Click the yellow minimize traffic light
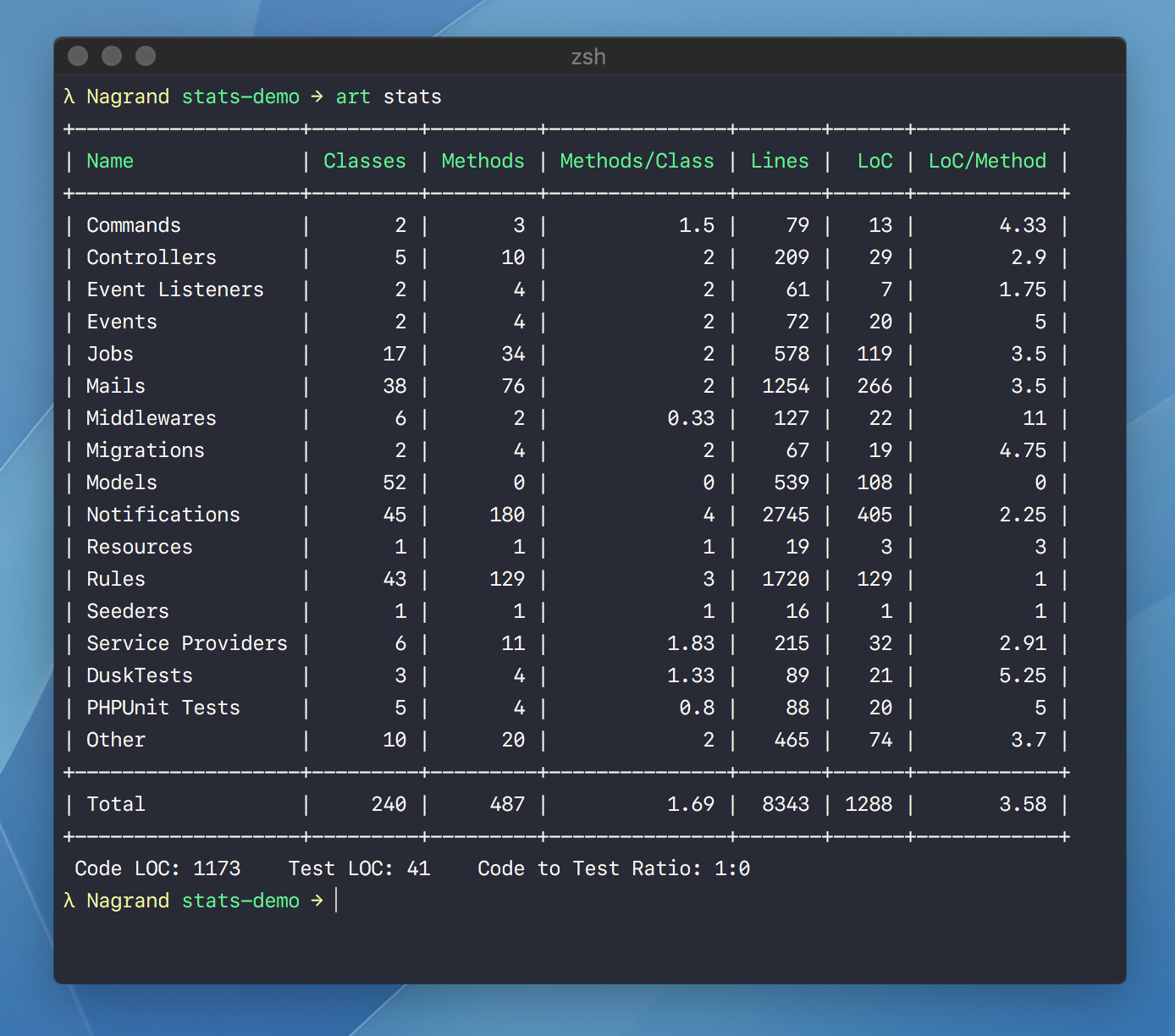The image size is (1175, 1036). (112, 56)
